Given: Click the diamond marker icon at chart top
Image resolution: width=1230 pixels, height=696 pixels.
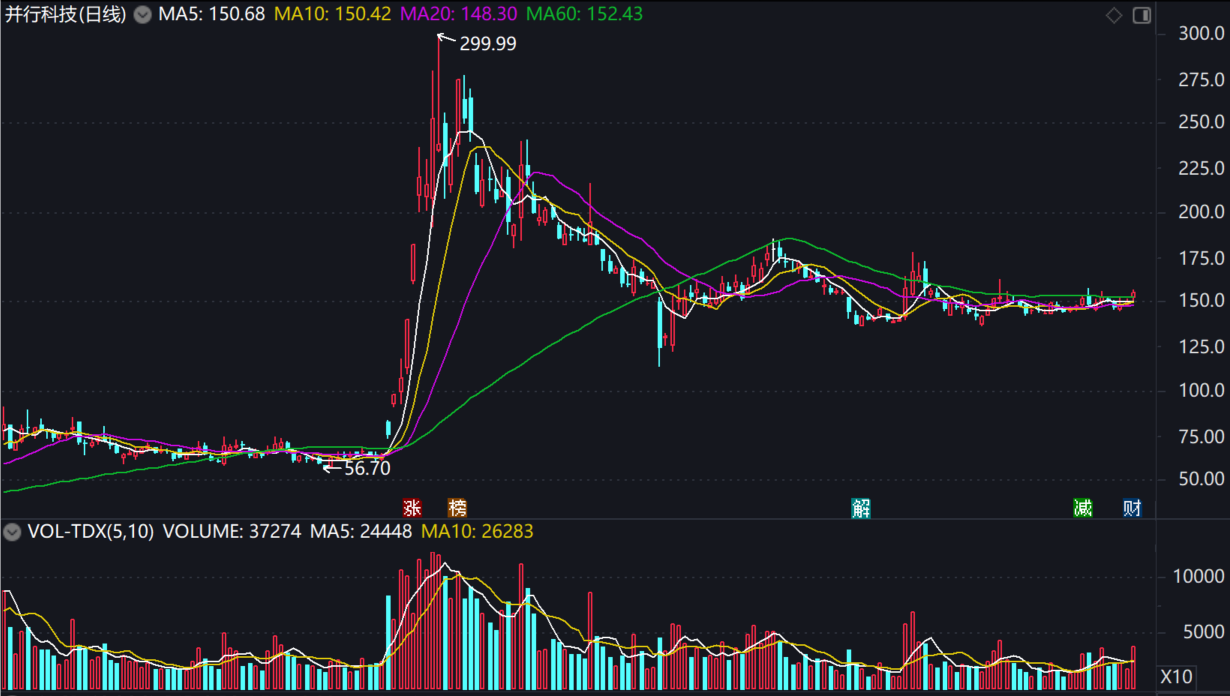Looking at the screenshot, I should tap(1114, 15).
